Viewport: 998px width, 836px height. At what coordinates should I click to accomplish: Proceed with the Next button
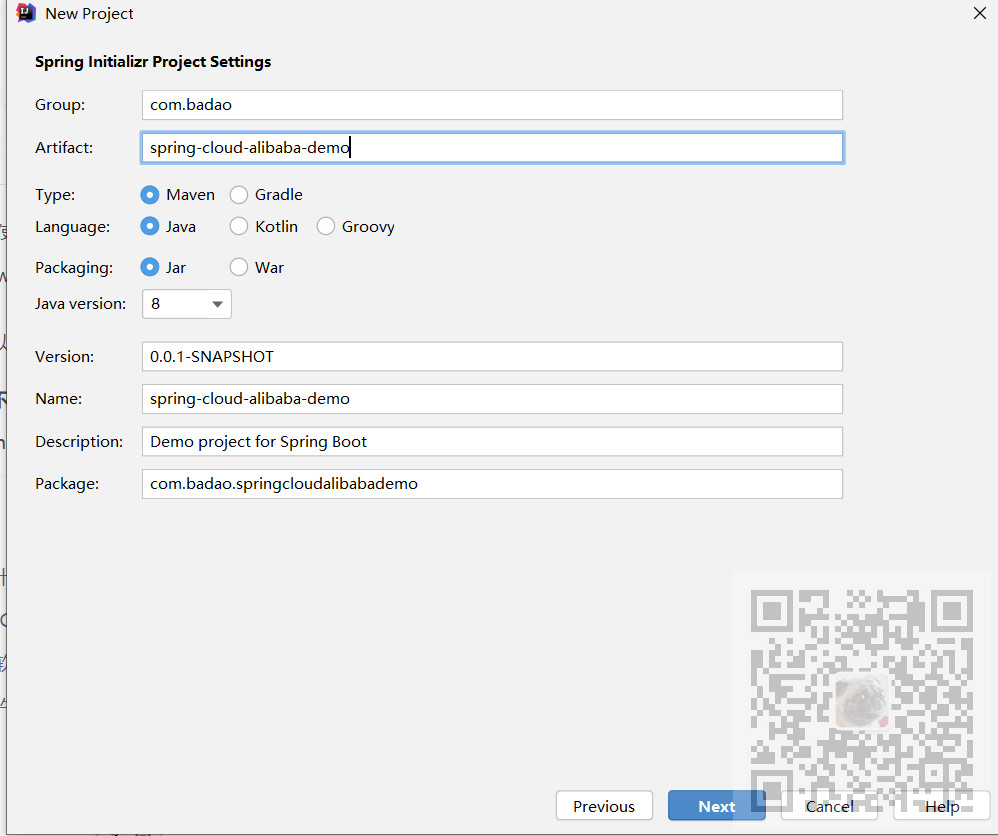[x=716, y=806]
